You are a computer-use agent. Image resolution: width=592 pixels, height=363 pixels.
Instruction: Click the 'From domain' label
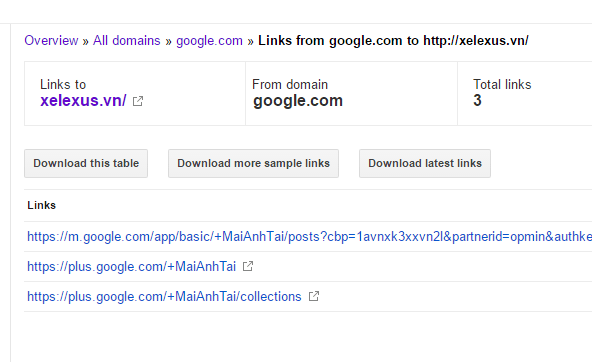[290, 84]
